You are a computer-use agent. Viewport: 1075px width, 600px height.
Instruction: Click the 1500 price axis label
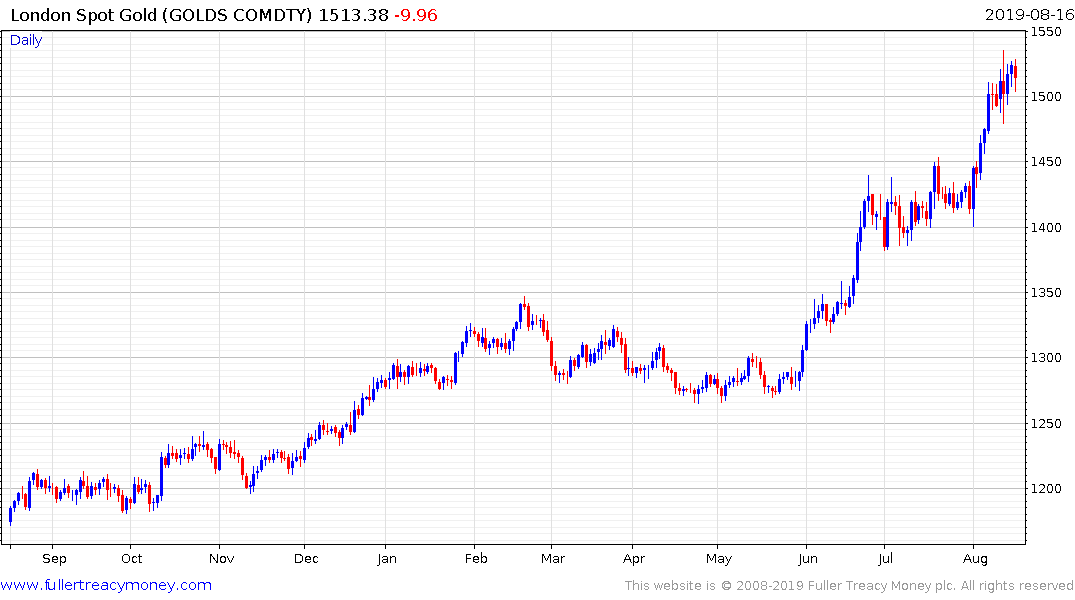pyautogui.click(x=1046, y=97)
